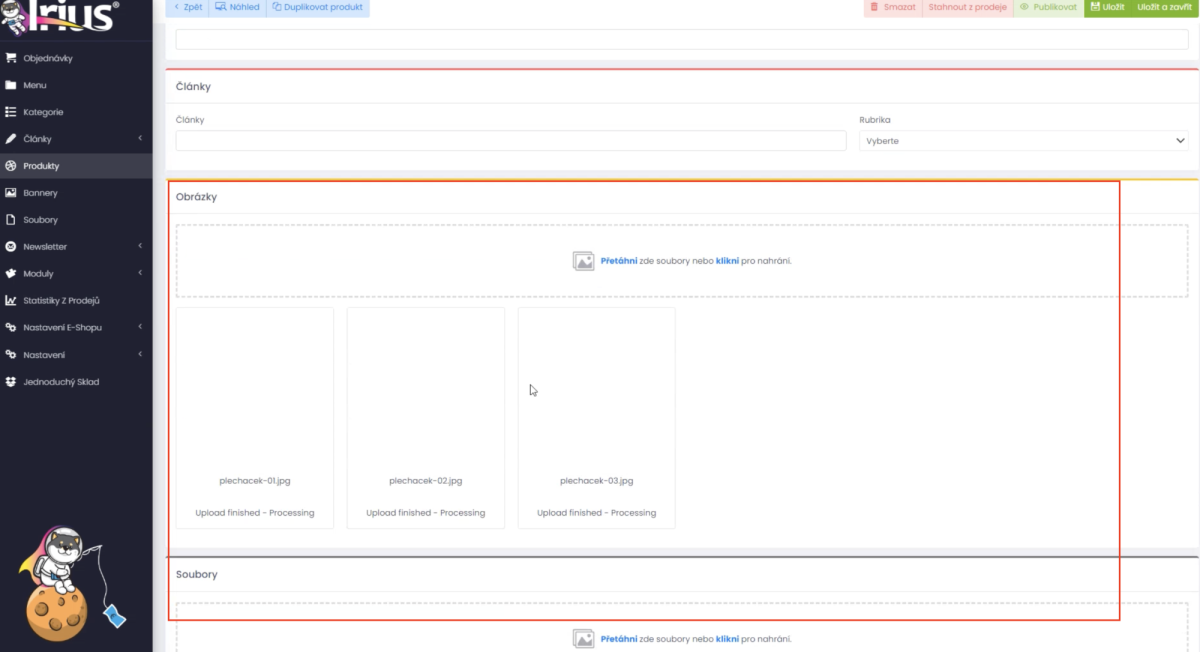Click the Články pencil icon

(11, 139)
